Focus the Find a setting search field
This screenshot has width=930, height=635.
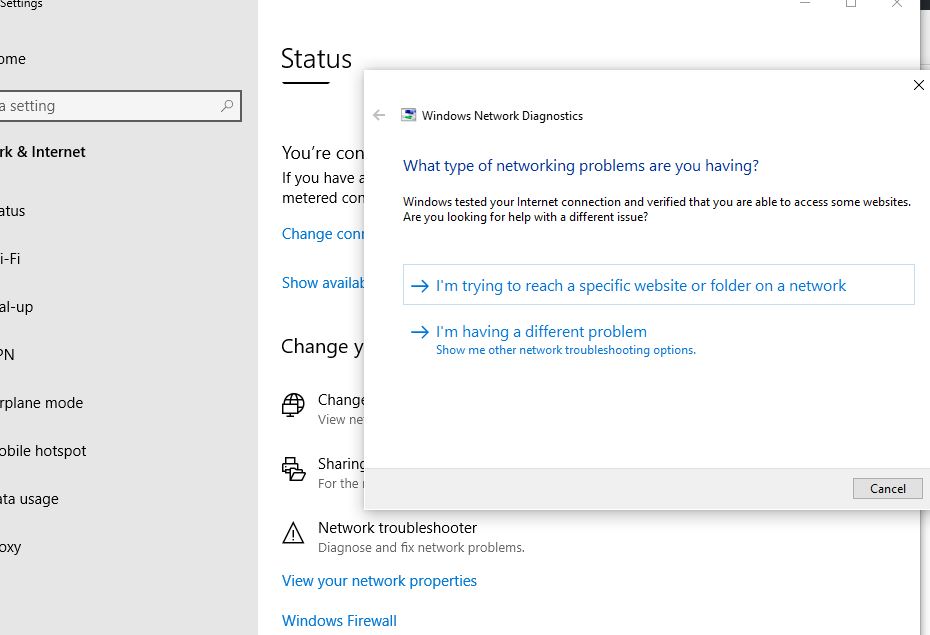click(110, 106)
